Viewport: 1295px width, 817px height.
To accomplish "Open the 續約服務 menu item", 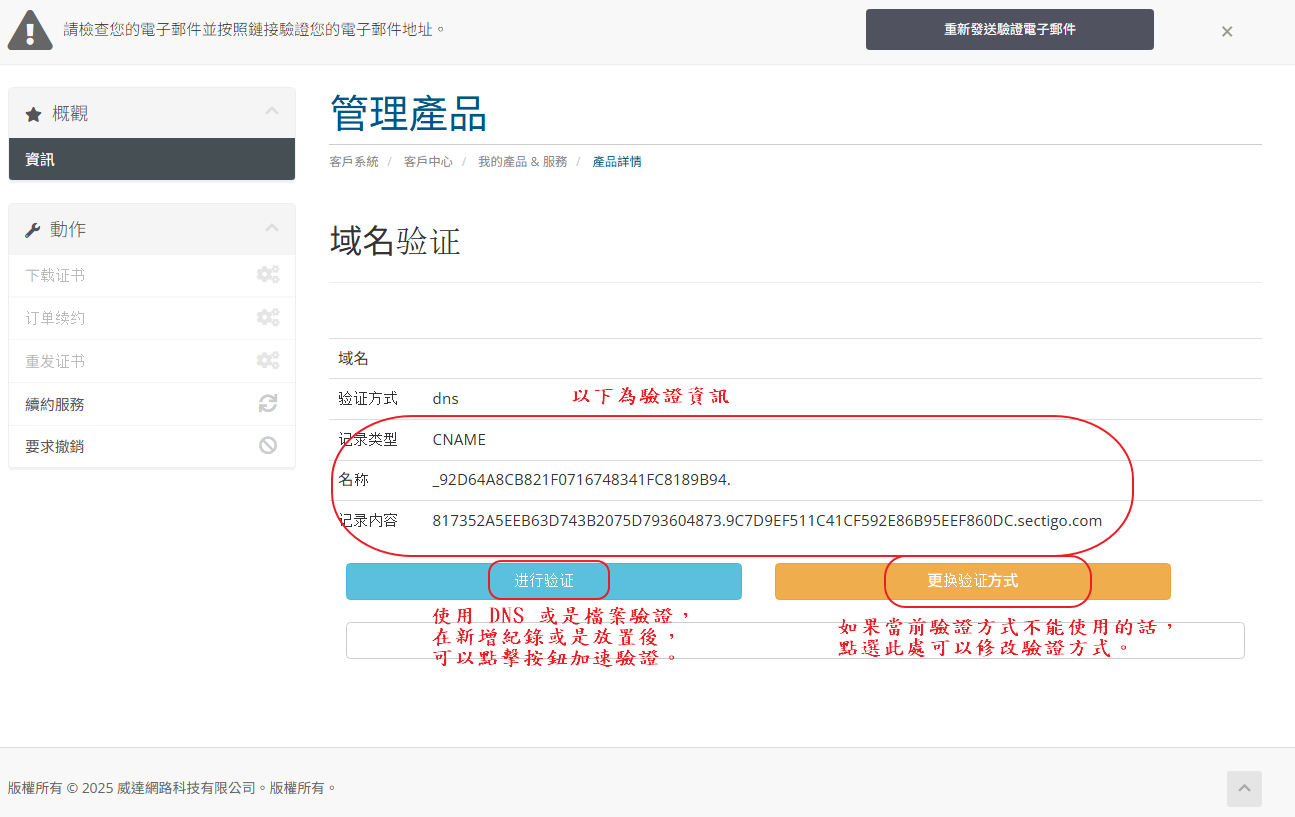I will [x=56, y=405].
